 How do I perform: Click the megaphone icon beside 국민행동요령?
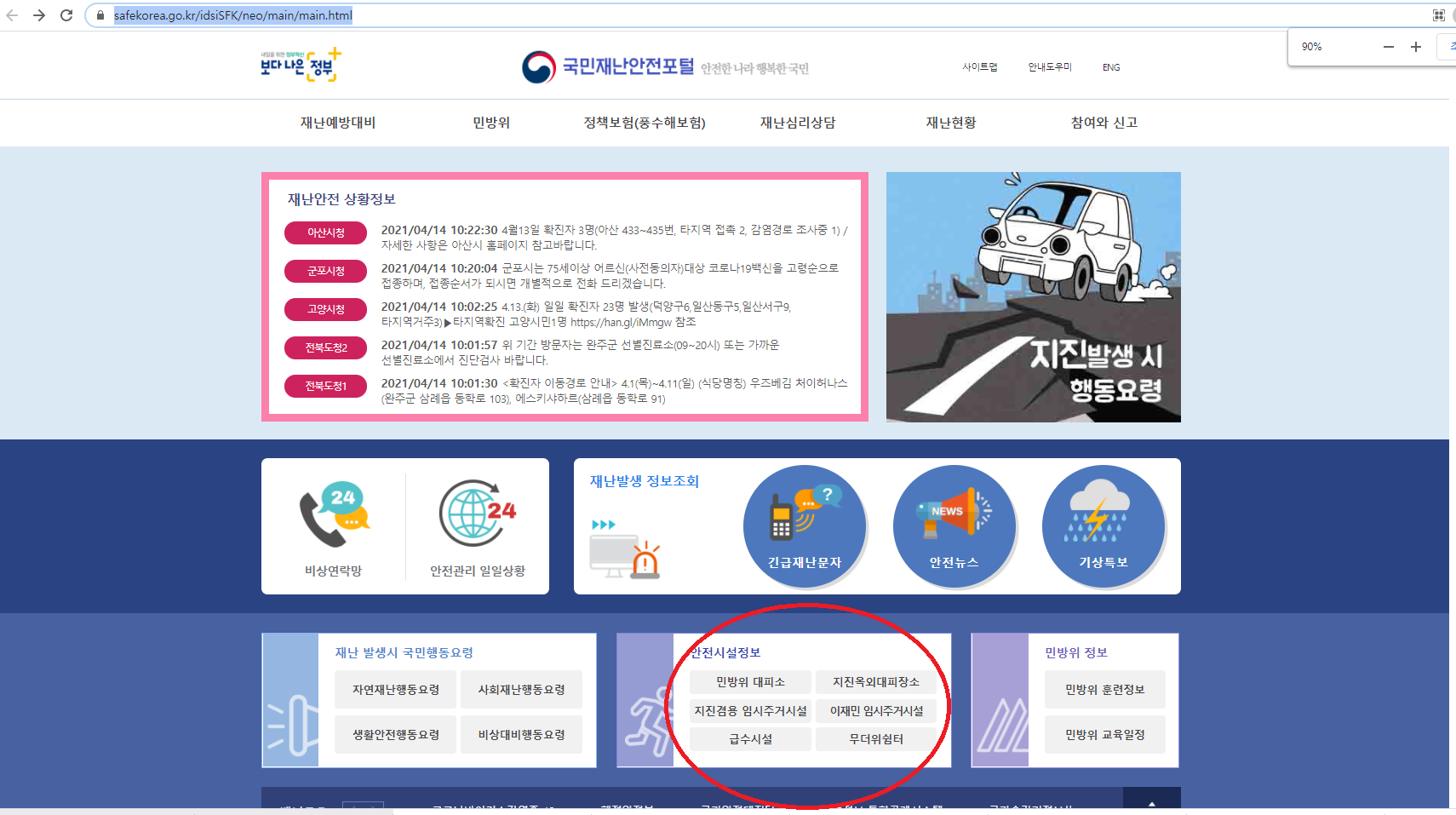pos(290,700)
